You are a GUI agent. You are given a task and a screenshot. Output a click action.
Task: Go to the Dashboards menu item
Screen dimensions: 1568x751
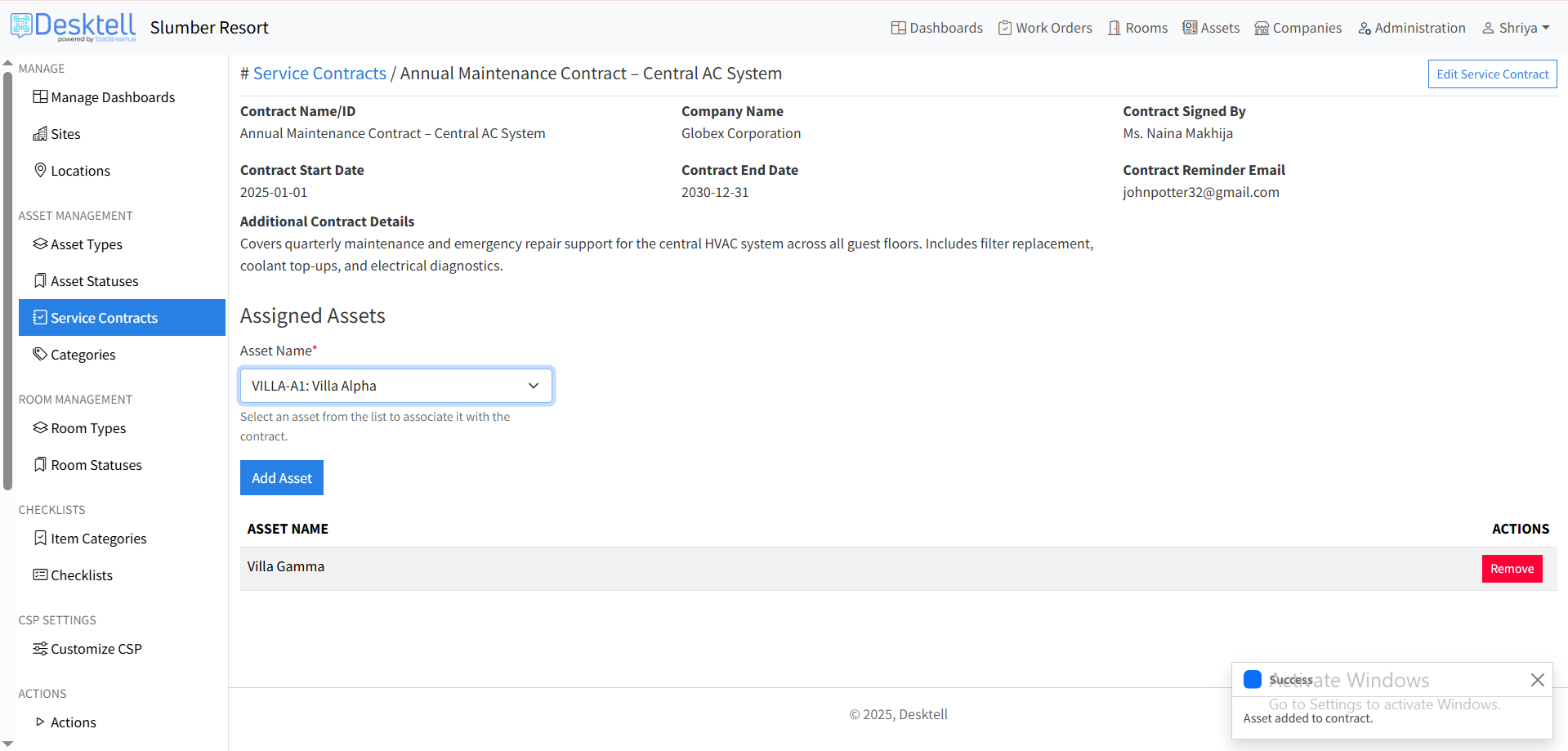936,27
